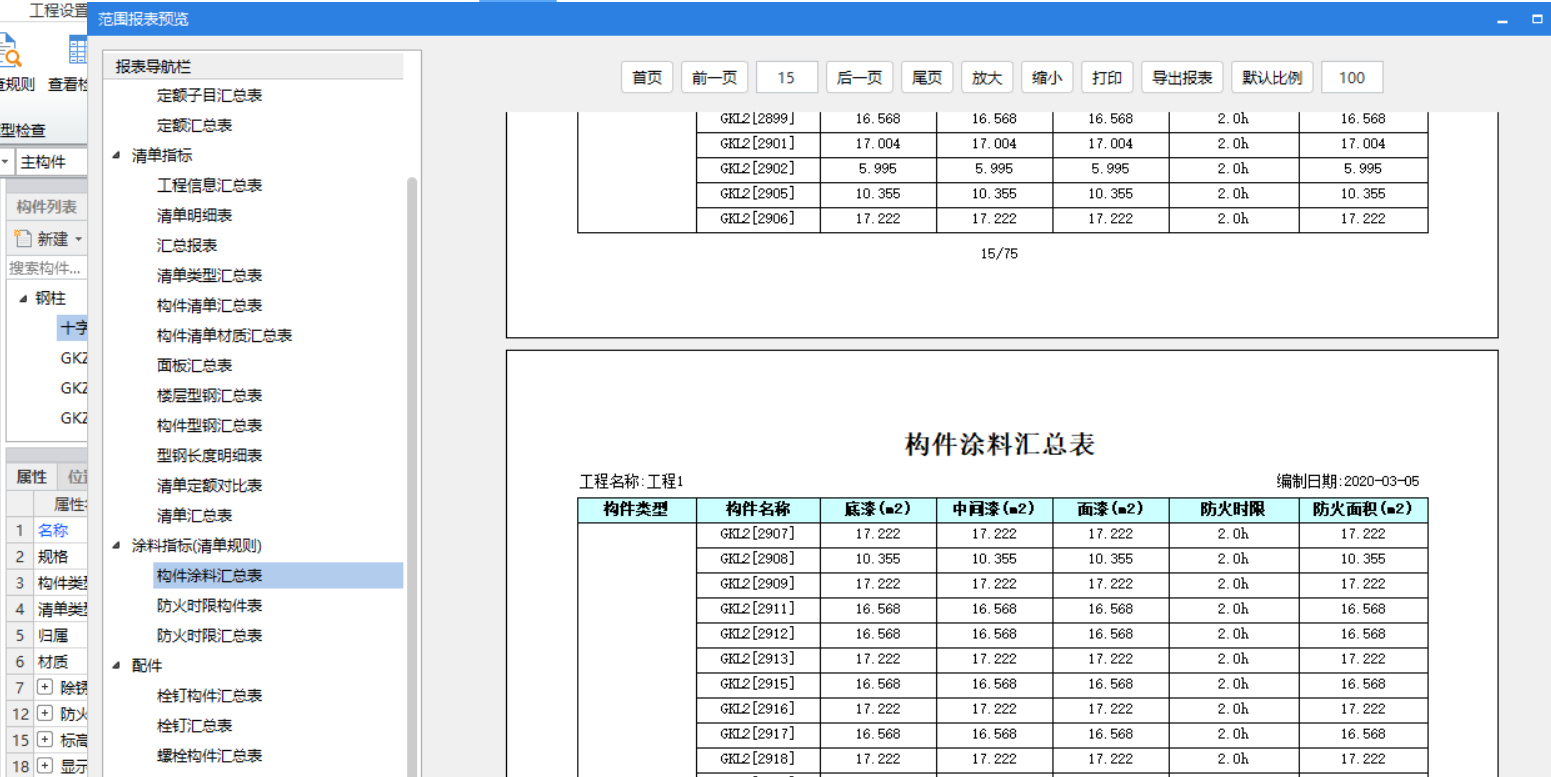Image resolution: width=1551 pixels, height=777 pixels.
Task: Collapse the 涂料指标(清单规则) group
Action: click(x=117, y=546)
